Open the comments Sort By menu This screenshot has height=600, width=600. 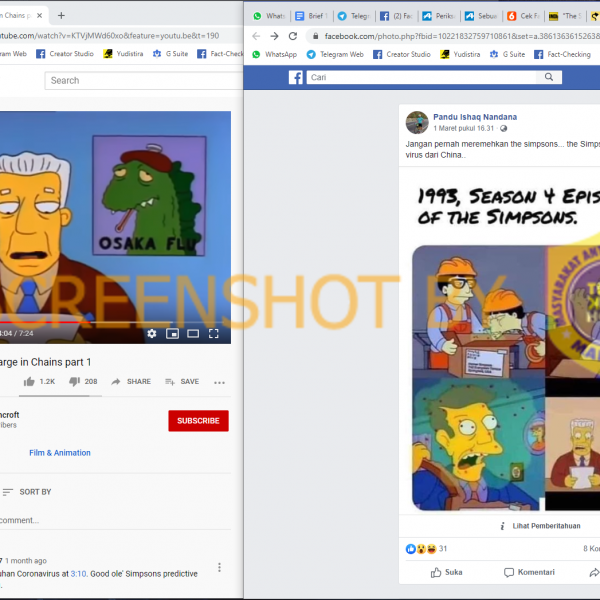27,492
